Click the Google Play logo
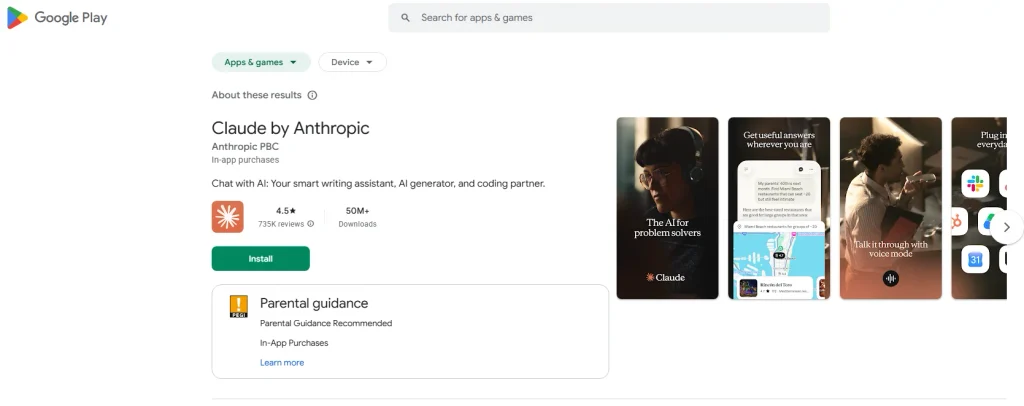This screenshot has height=406, width=1024. pyautogui.click(x=57, y=18)
